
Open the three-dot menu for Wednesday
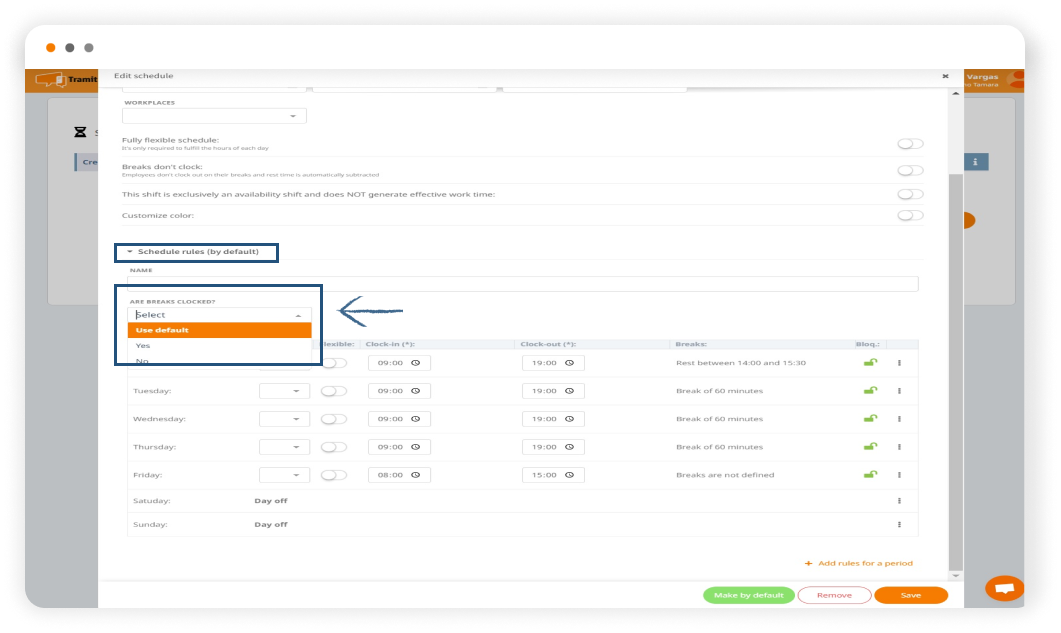[899, 419]
